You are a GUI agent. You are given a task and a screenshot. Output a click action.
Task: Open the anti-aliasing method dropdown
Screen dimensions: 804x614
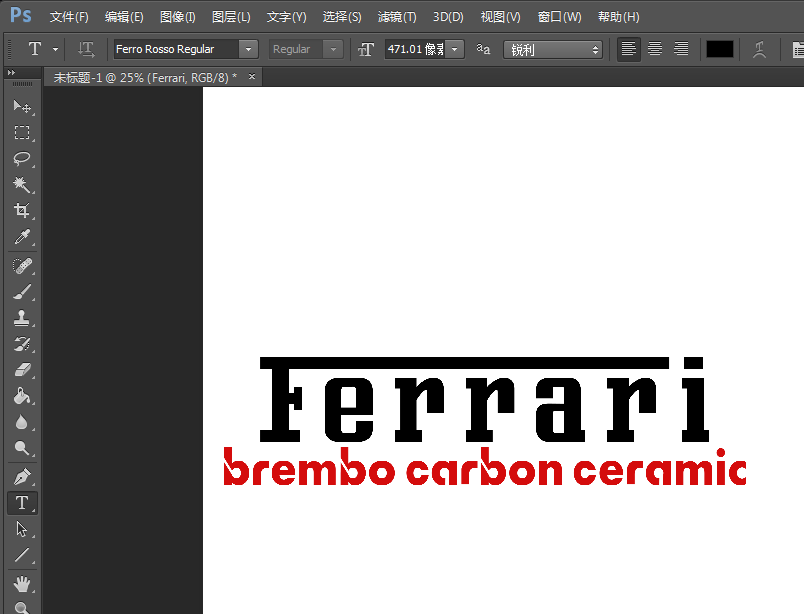(552, 50)
